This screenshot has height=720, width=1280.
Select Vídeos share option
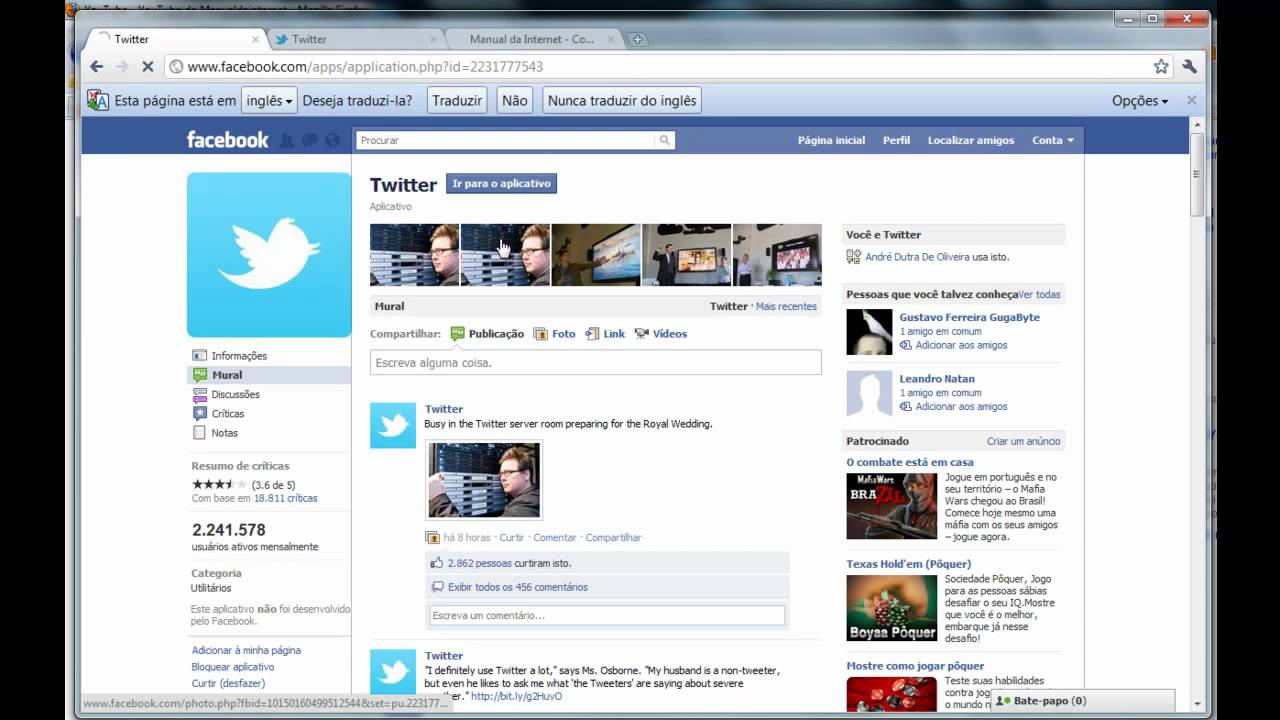point(661,334)
